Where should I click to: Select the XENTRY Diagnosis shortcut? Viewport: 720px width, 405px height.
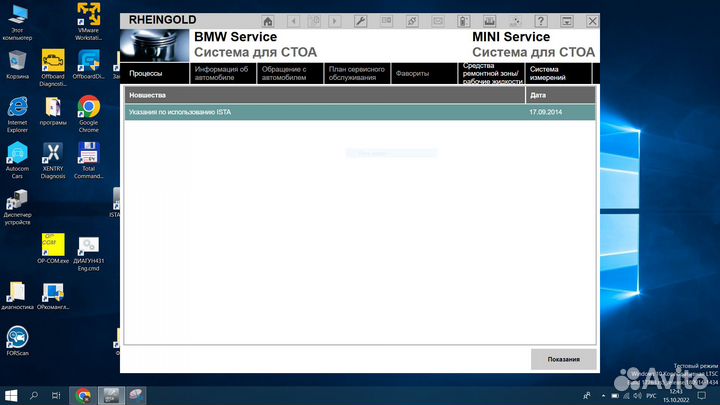[53, 160]
